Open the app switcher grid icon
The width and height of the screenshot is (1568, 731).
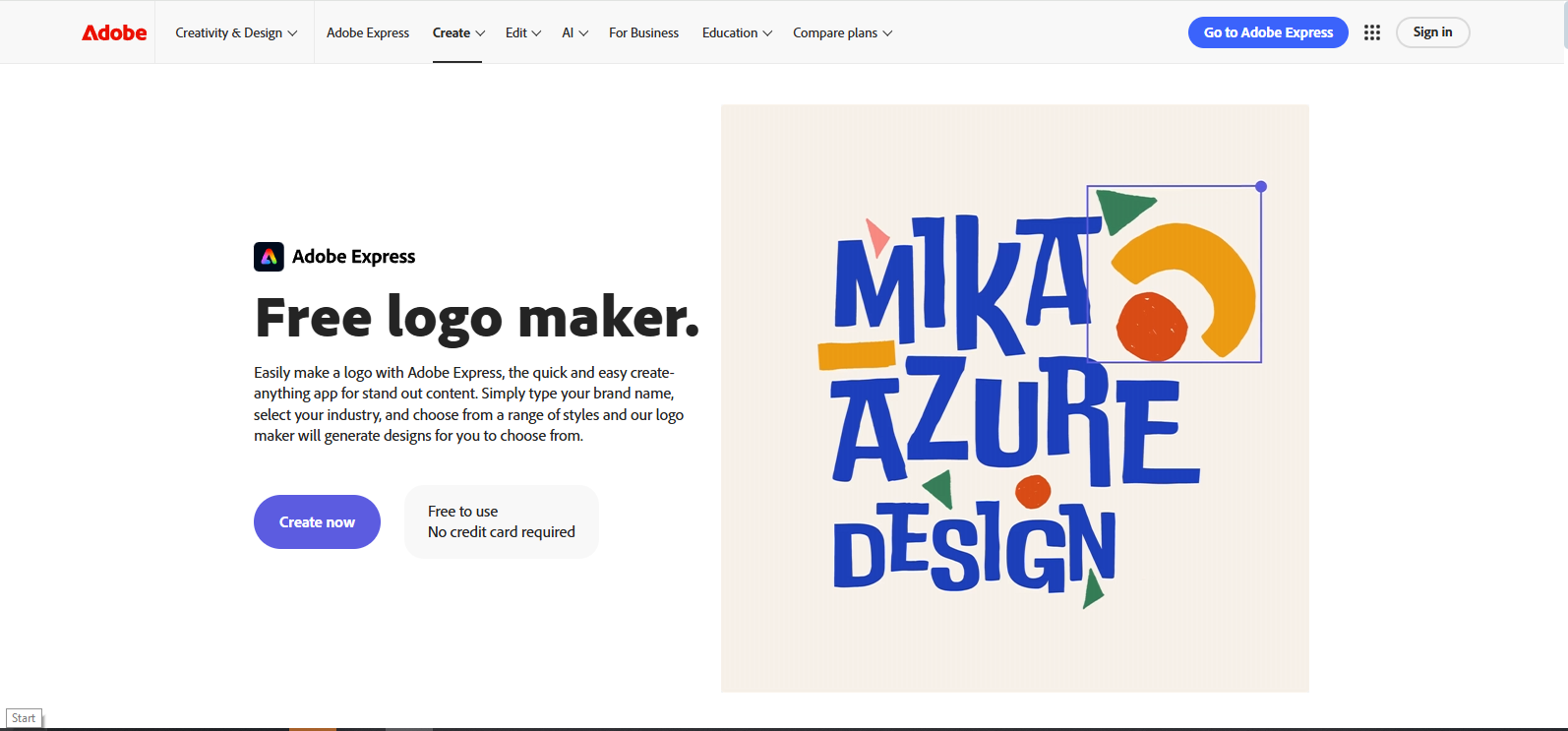tap(1372, 32)
